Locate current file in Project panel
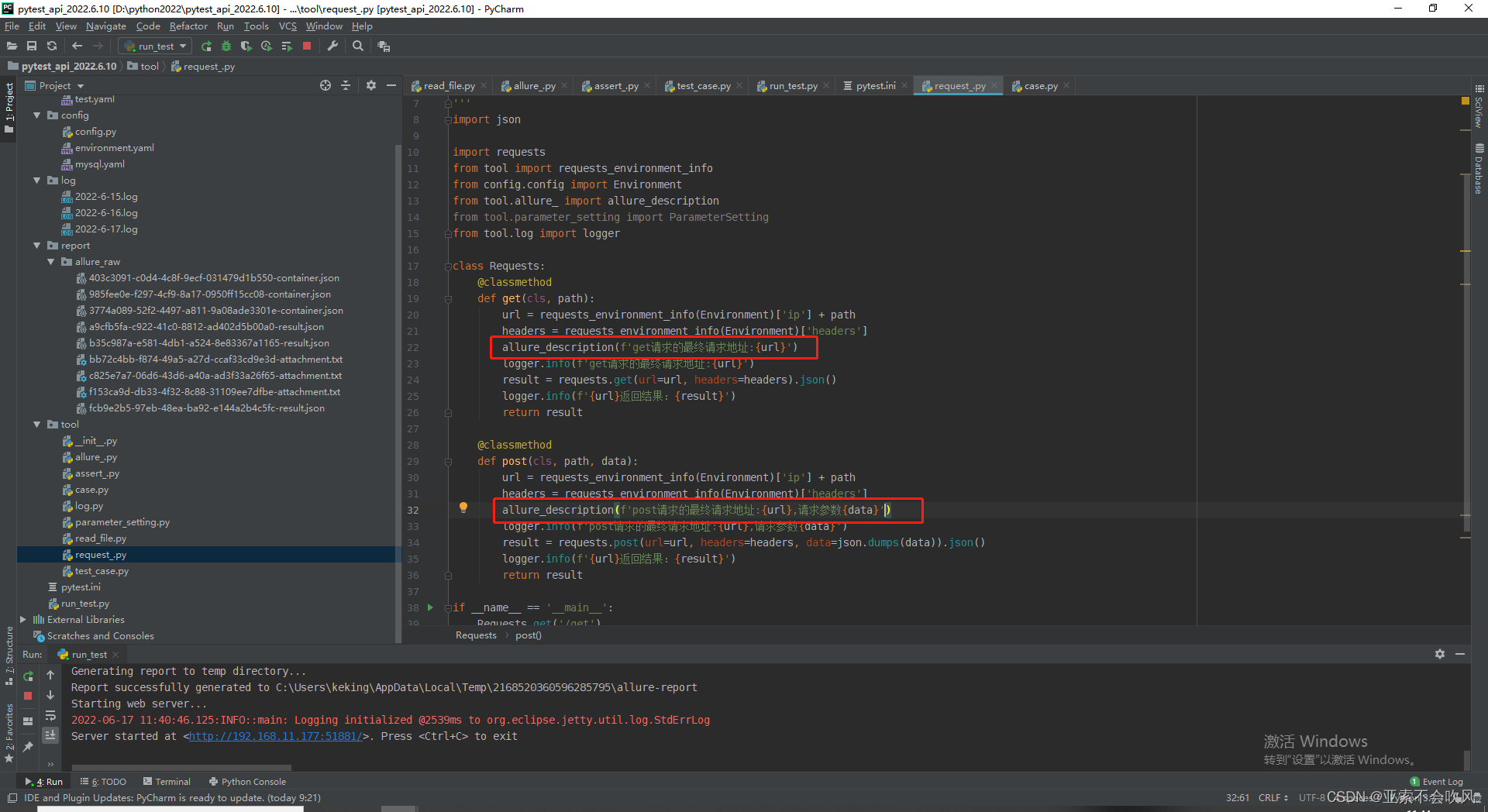Image resolution: width=1488 pixels, height=812 pixels. 325,85
